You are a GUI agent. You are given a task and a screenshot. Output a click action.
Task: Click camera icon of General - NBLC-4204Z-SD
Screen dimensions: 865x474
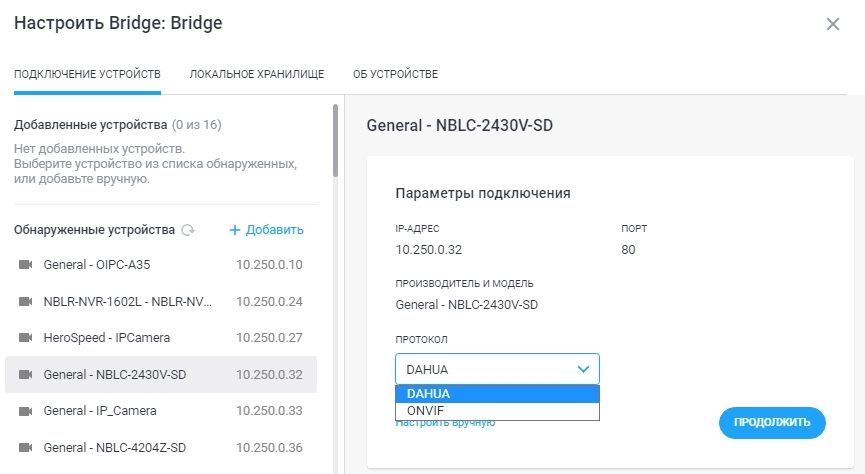(x=25, y=448)
